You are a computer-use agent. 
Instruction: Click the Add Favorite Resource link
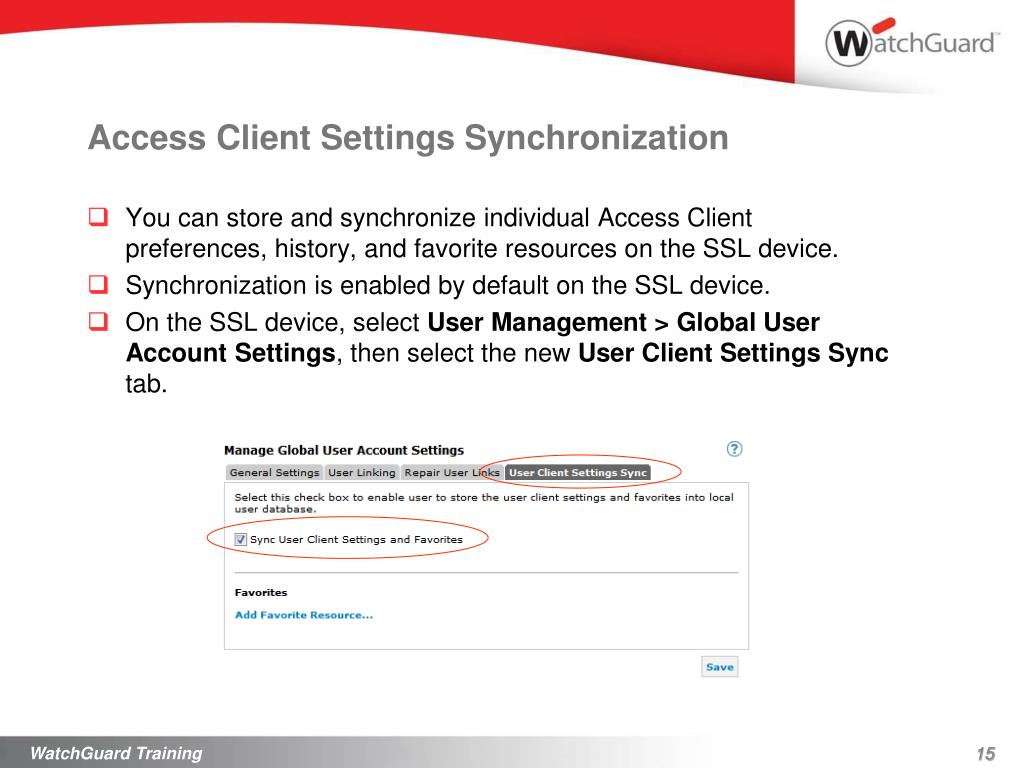304,615
